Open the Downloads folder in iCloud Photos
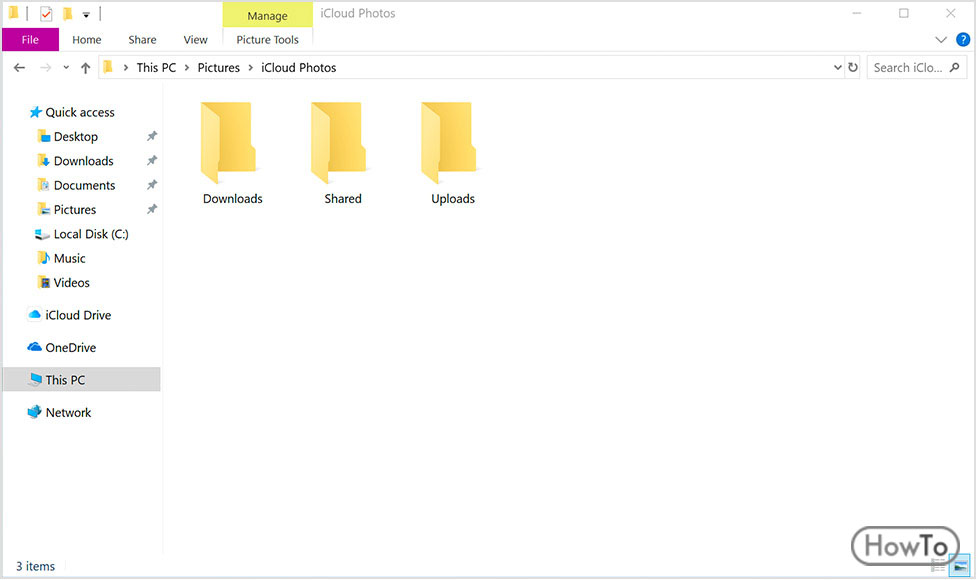 coord(232,154)
